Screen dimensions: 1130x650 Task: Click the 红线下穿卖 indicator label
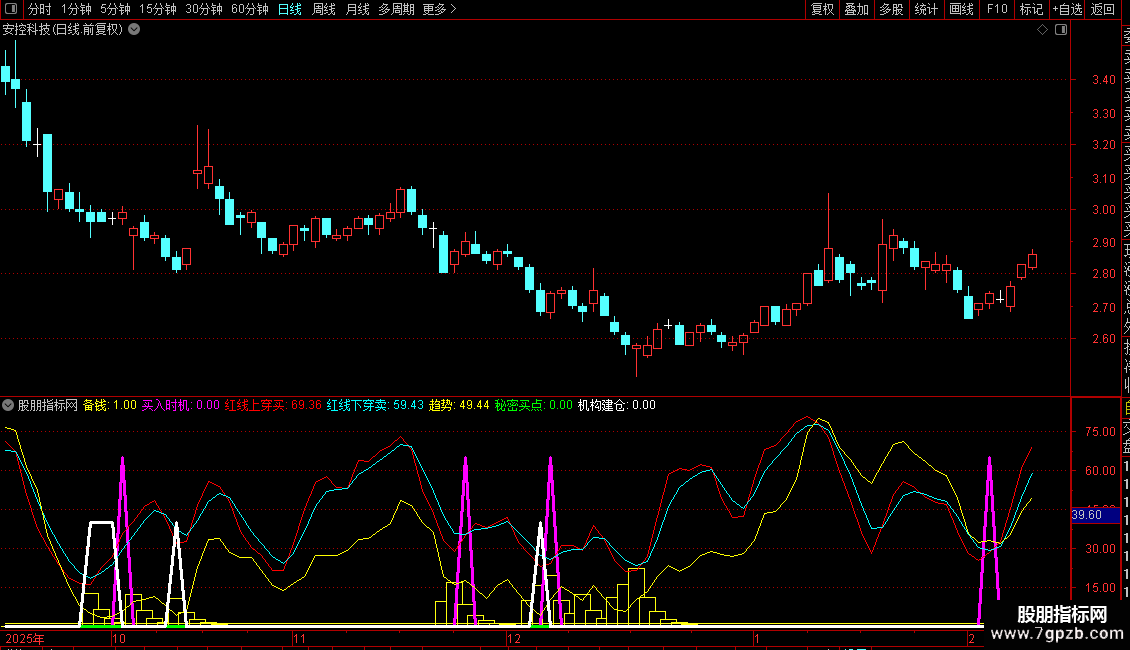[375, 405]
